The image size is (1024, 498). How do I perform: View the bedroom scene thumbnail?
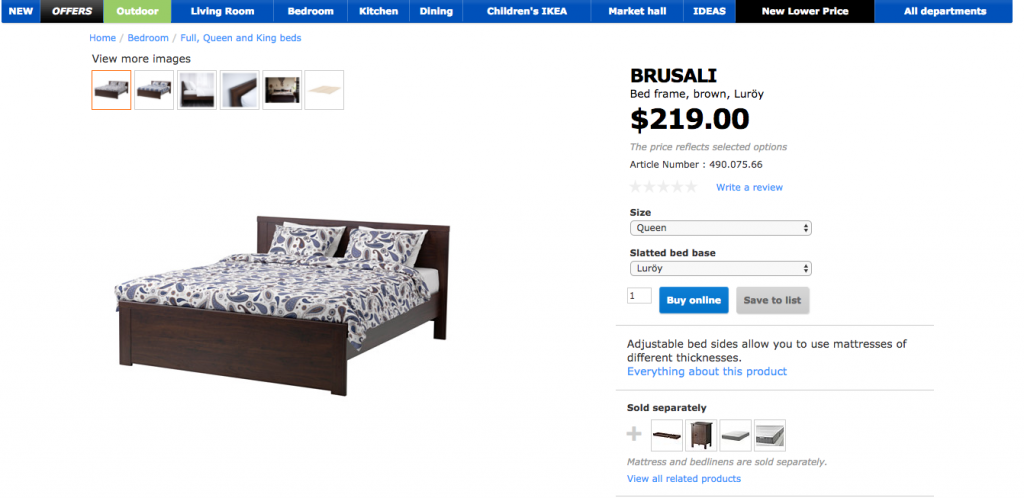point(282,90)
